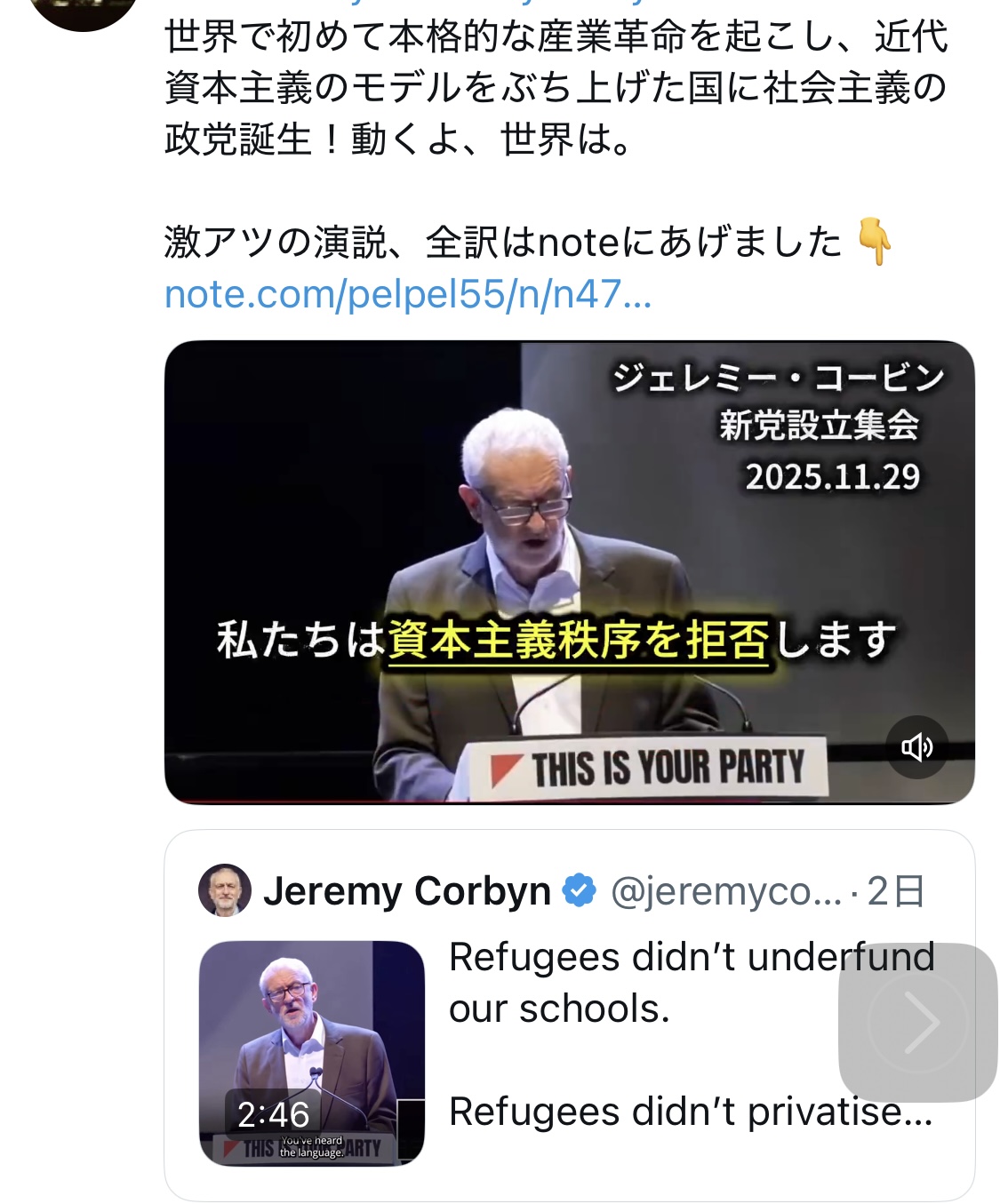Expand the truncated "Refugees didn't privatise…" text
The width and height of the screenshot is (1000, 1204).
[690, 1112]
